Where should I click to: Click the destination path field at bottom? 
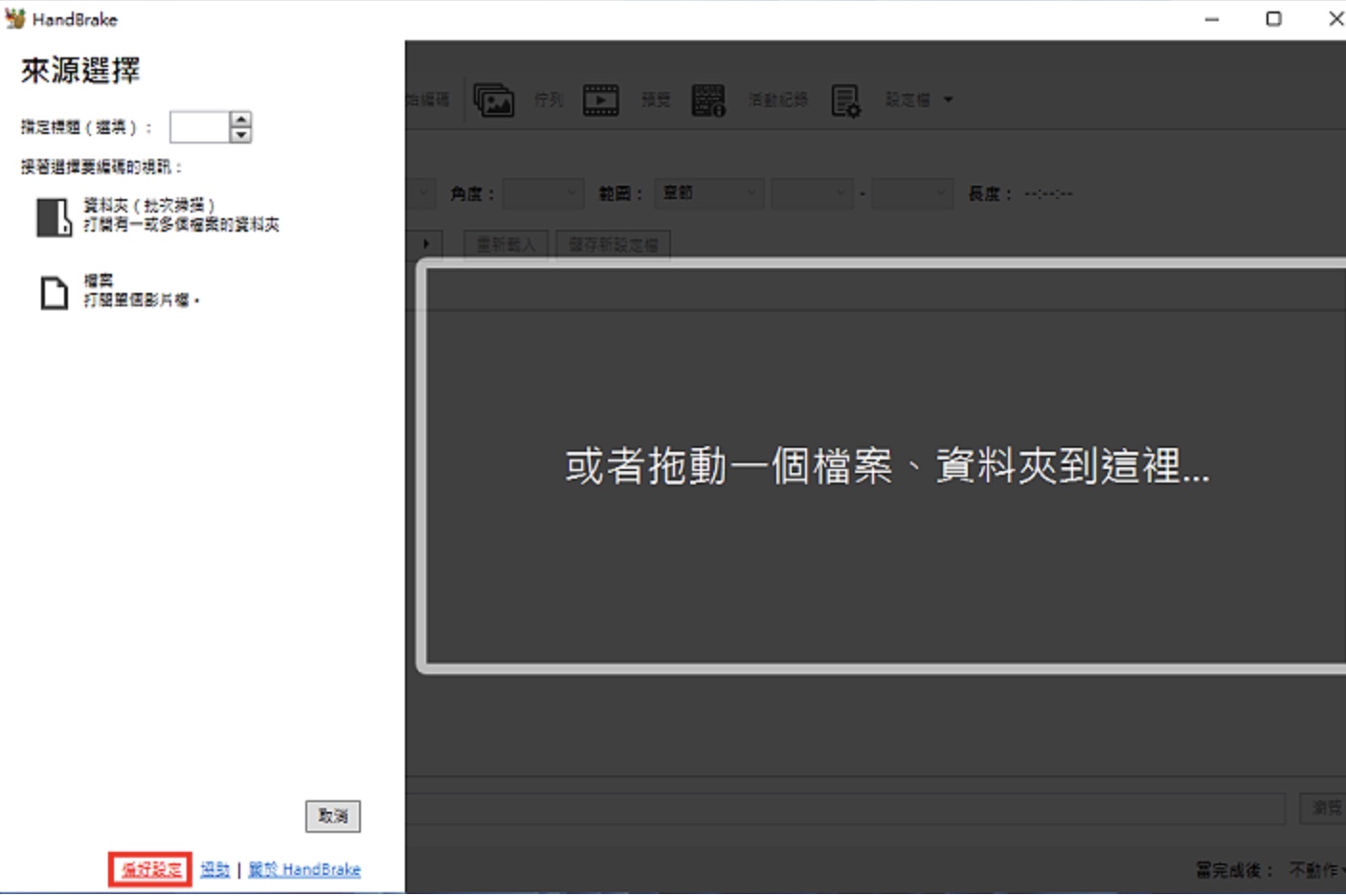tap(845, 809)
